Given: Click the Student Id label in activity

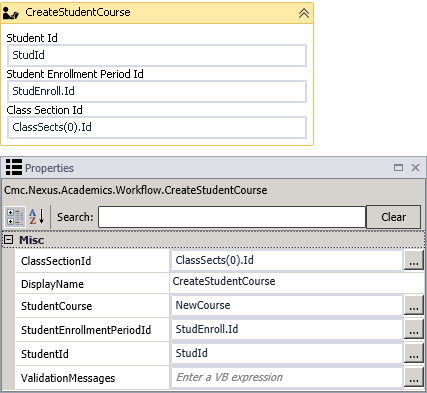Looking at the screenshot, I should (32, 38).
